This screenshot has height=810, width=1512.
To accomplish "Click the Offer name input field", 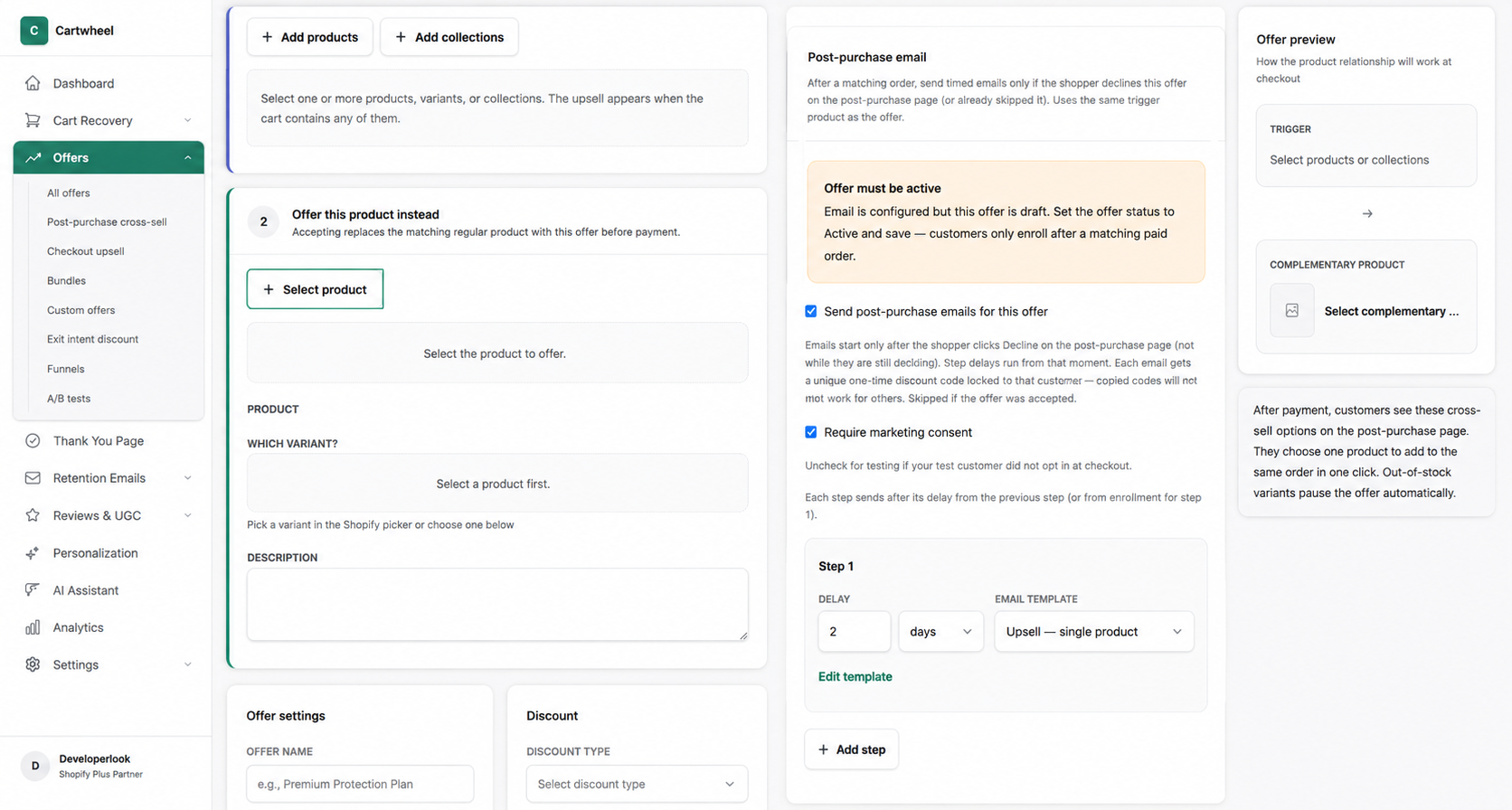I will (360, 784).
